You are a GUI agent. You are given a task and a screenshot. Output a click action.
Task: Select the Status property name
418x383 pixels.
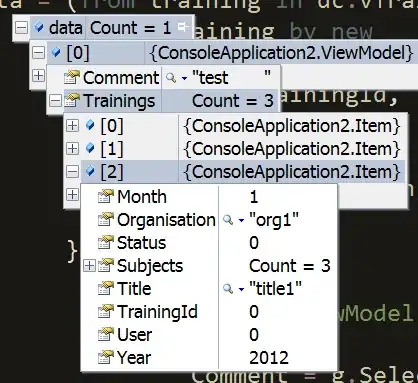click(x=141, y=243)
